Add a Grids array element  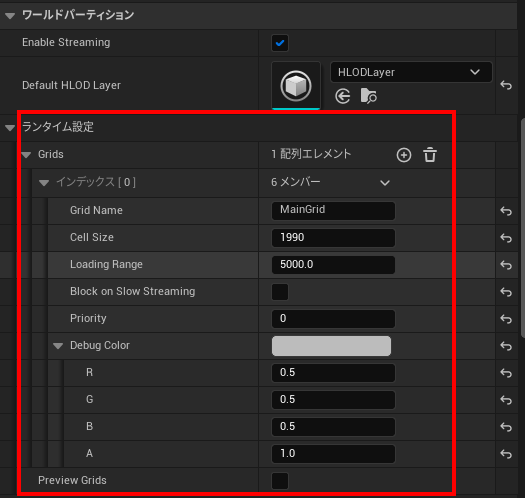pos(404,155)
